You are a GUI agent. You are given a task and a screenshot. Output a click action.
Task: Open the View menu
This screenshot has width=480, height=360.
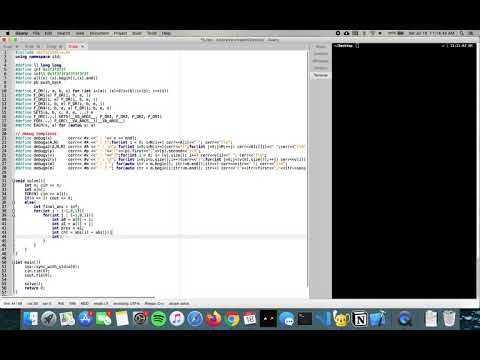pyautogui.click(x=80, y=33)
